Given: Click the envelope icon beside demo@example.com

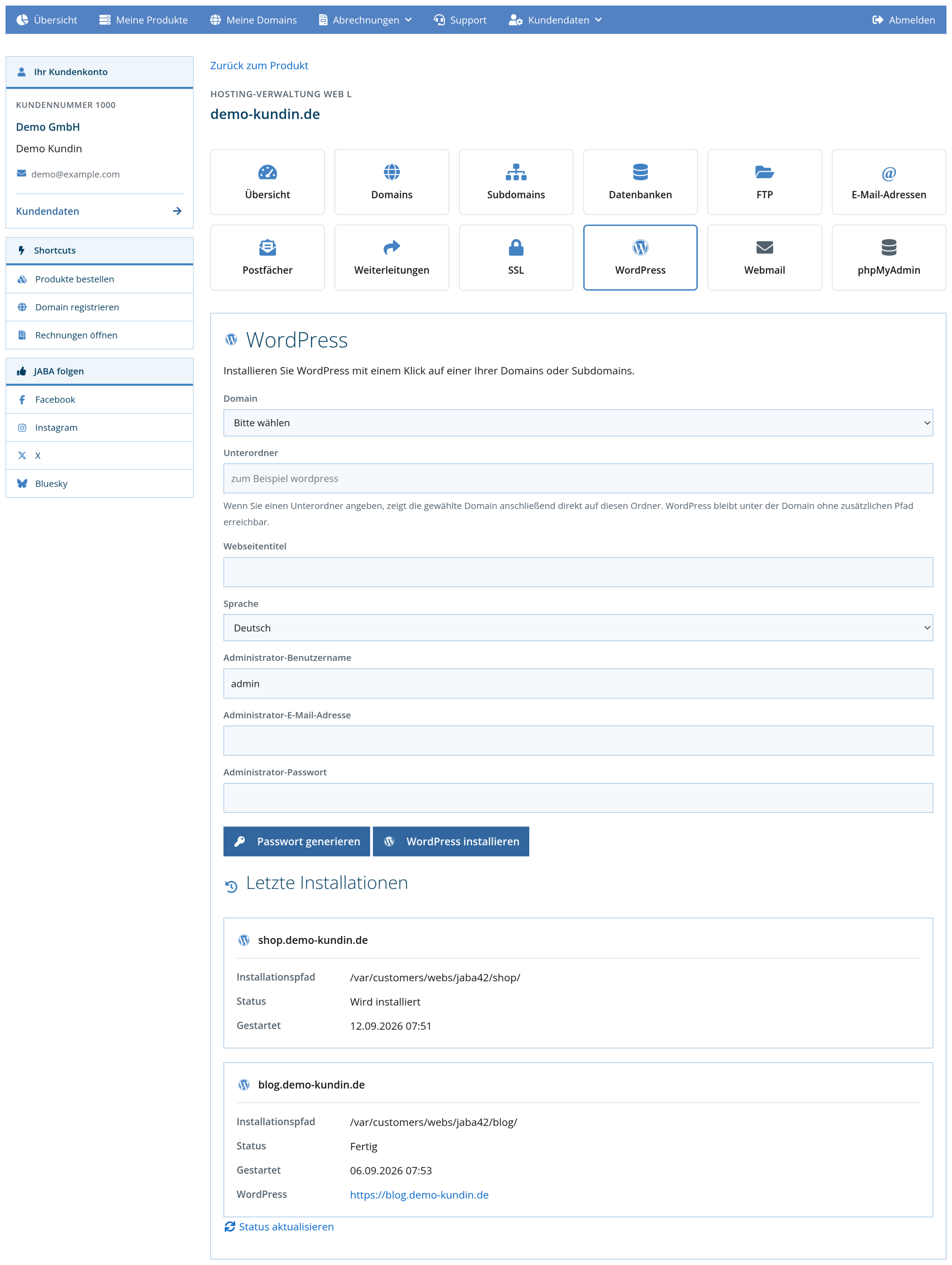Looking at the screenshot, I should (x=22, y=173).
